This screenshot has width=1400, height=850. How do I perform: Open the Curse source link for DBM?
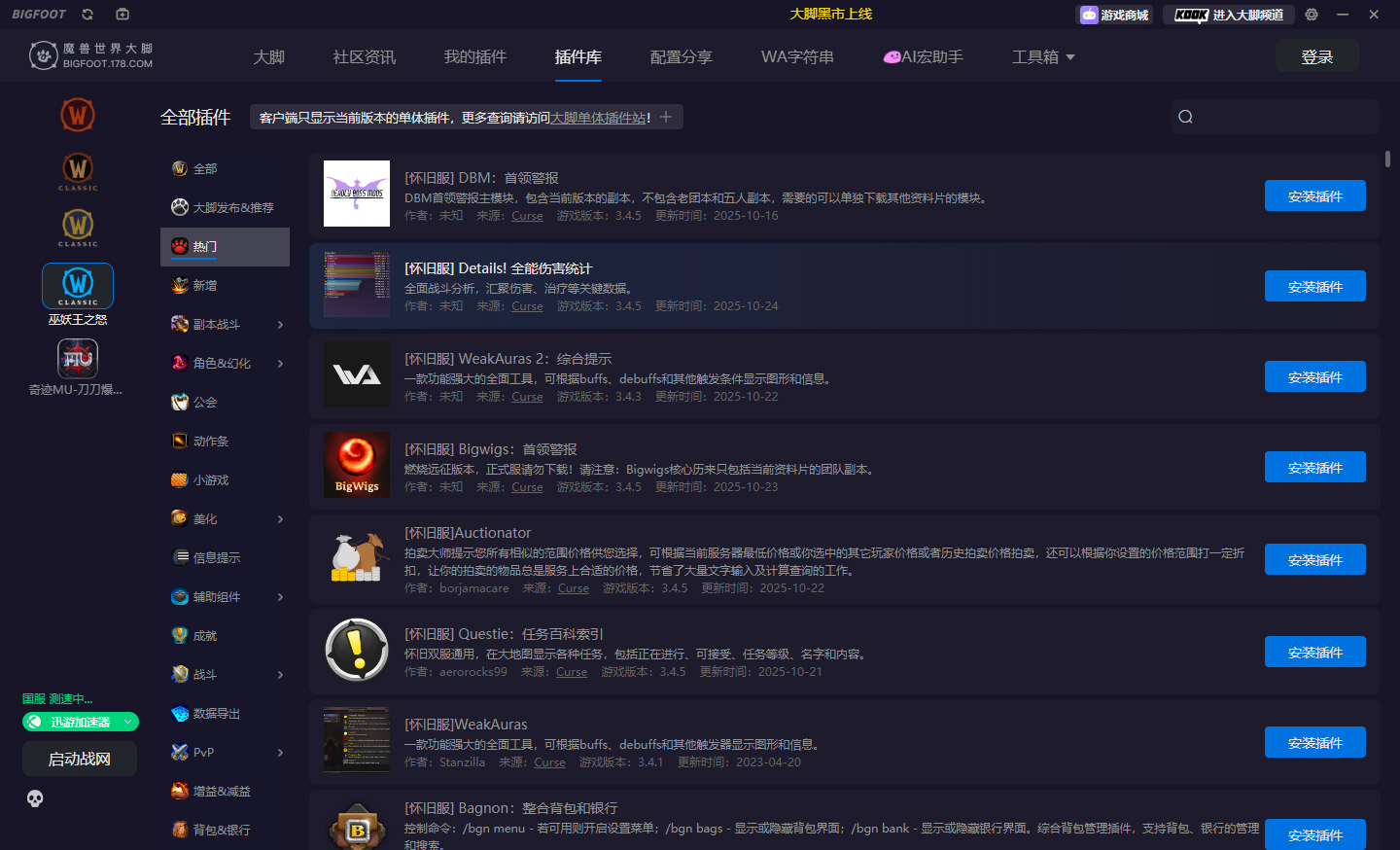528,216
